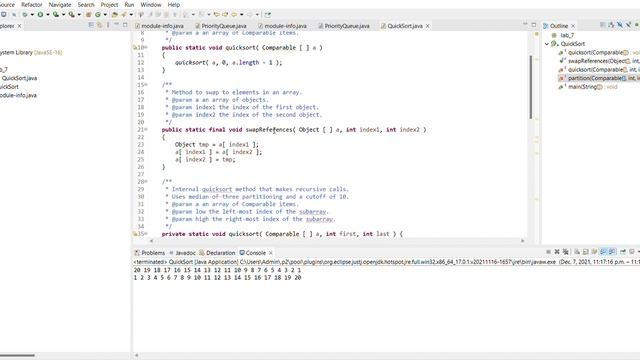Click the Coverage launch icon in the toolbar
640x360 pixels.
tap(56, 14)
